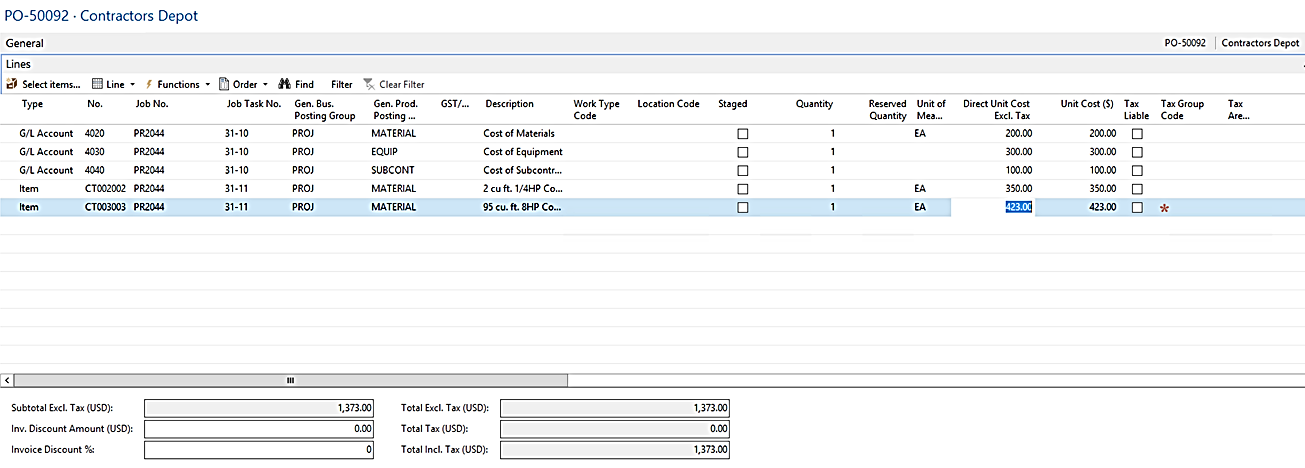Enable Staged checkbox for item CT003003
Viewport: 1305px width, 468px height.
click(x=742, y=208)
